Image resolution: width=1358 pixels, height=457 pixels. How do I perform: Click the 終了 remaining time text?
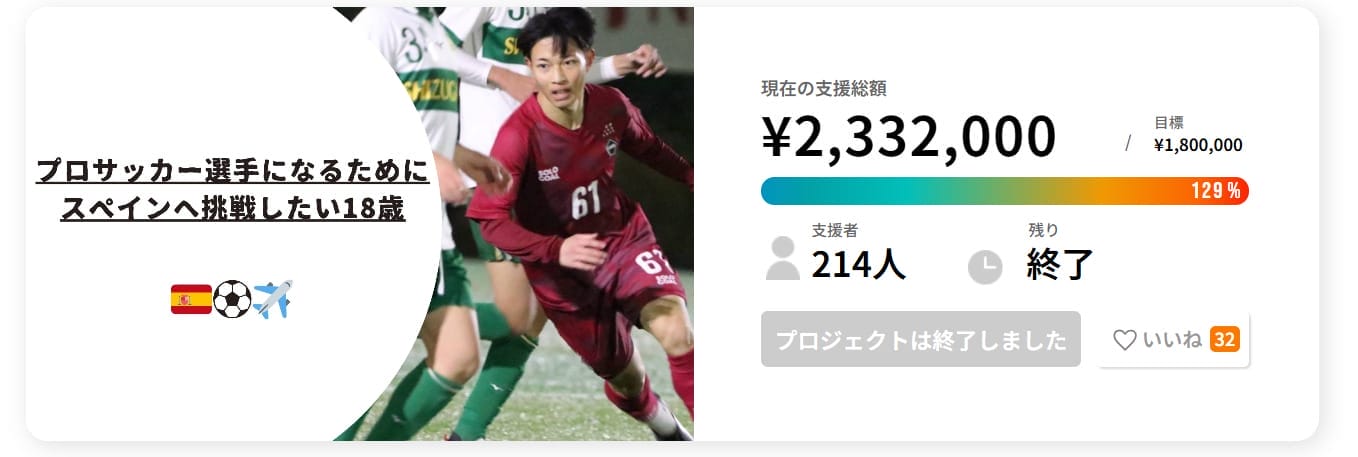(1060, 265)
